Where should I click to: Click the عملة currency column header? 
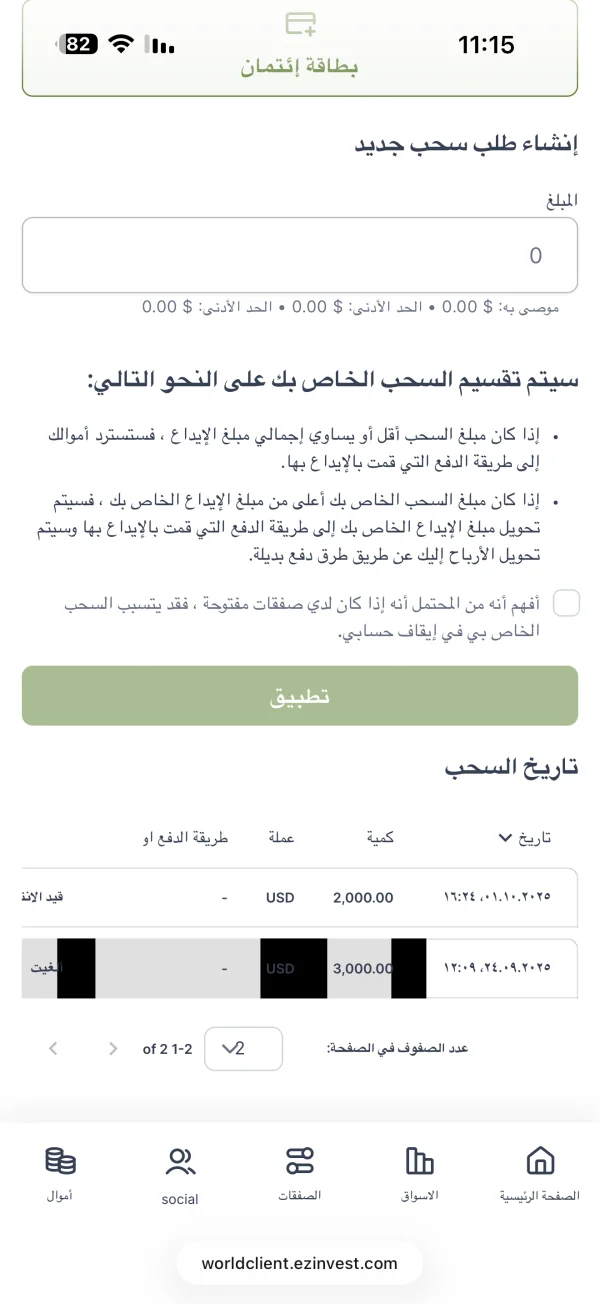[280, 838]
